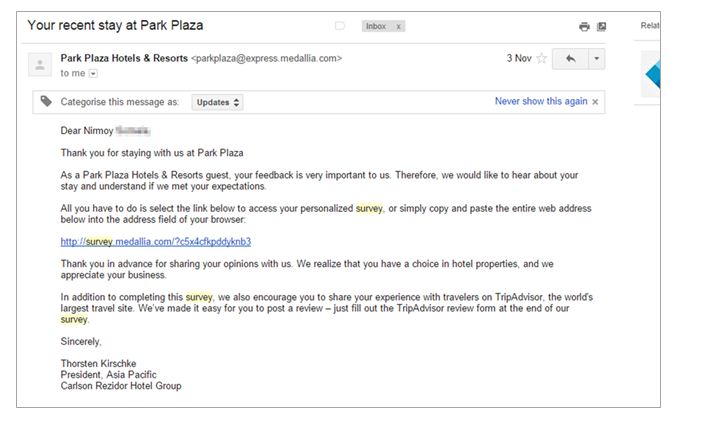This screenshot has width=715, height=428.
Task: Open the survey.medallia.com survey link
Action: pyautogui.click(x=155, y=242)
